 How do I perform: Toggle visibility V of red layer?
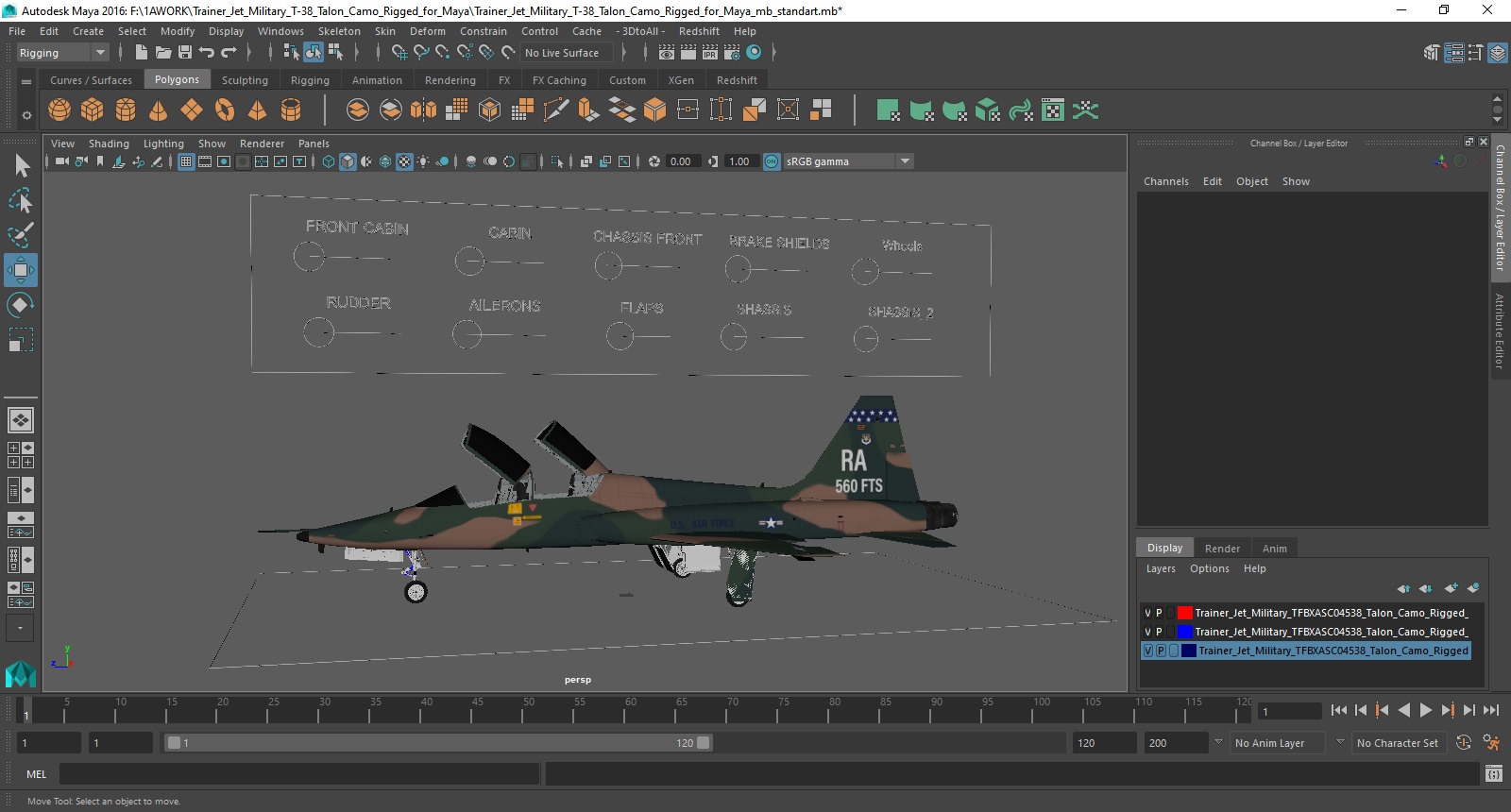tap(1148, 613)
